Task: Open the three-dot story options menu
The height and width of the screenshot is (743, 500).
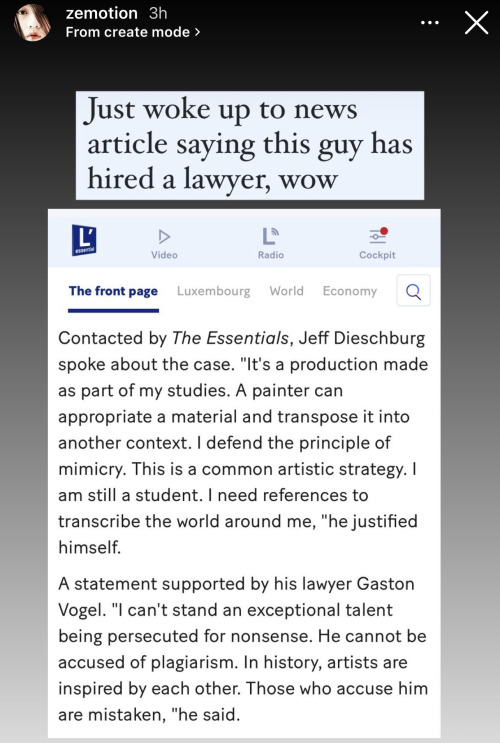Action: click(430, 22)
